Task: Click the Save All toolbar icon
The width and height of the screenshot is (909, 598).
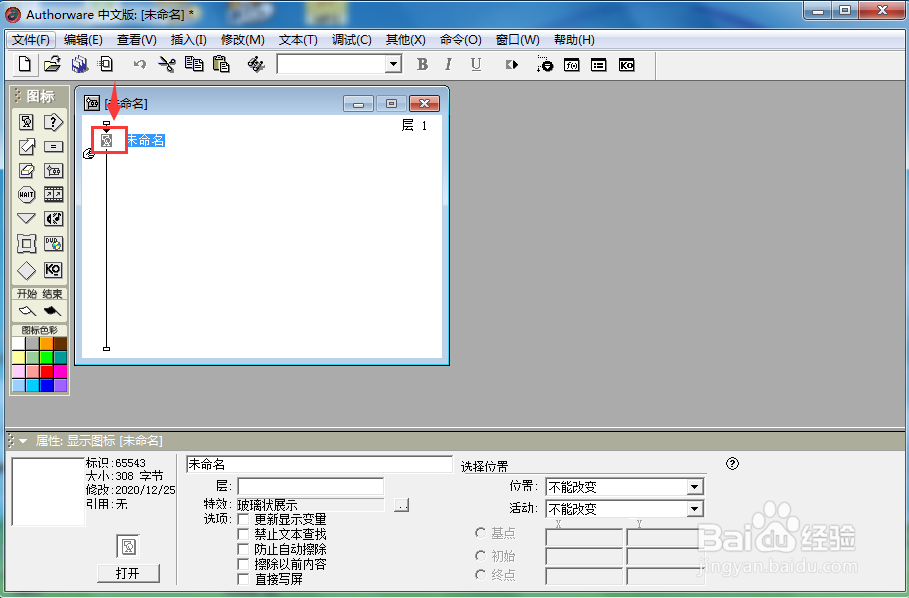Action: tap(79, 64)
